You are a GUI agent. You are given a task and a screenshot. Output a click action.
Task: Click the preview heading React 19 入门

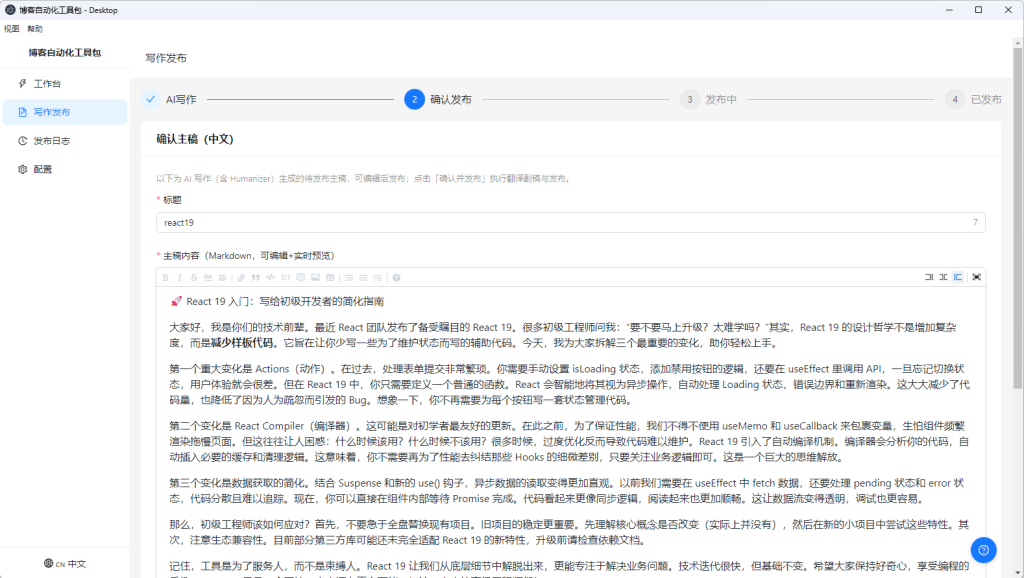coord(277,301)
